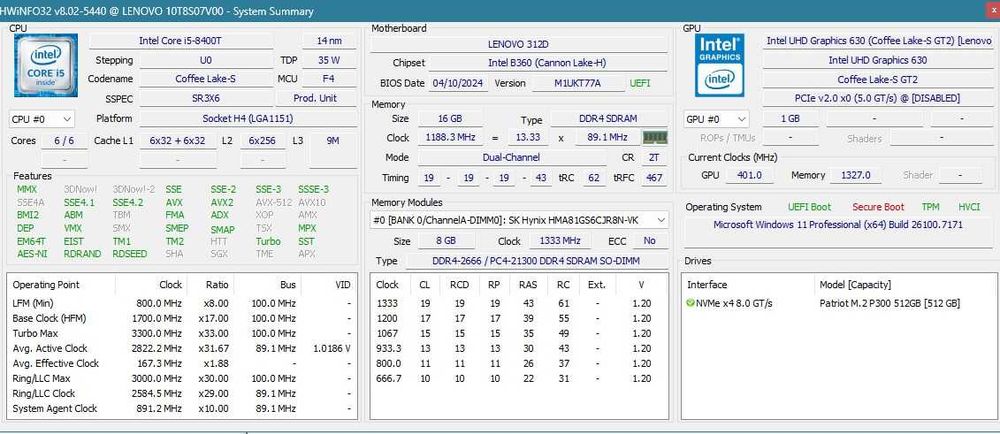Viewport: 1000px width, 434px height.
Task: Click the memory size 16 GB field
Action: tap(450, 119)
